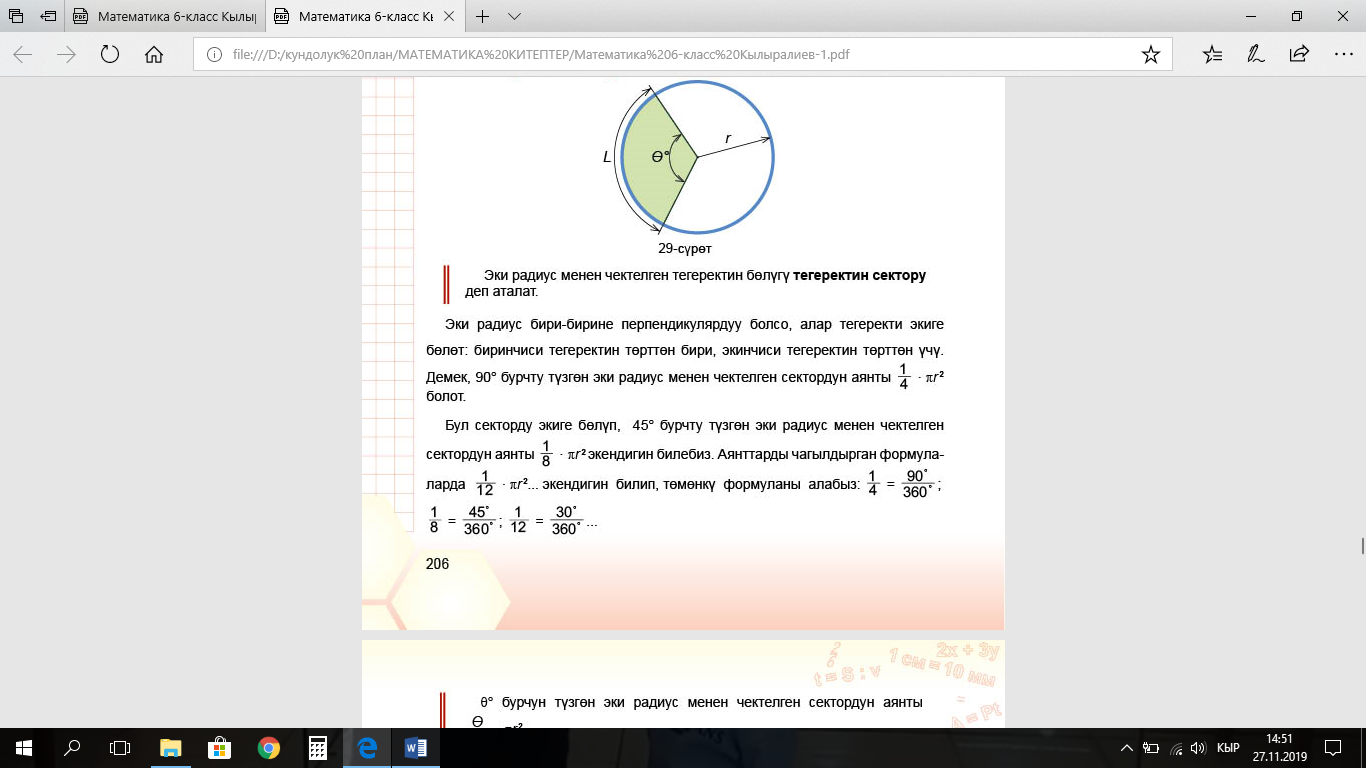Image resolution: width=1366 pixels, height=768 pixels.
Task: Switch КЫР keyboard language indicator
Action: click(1228, 747)
